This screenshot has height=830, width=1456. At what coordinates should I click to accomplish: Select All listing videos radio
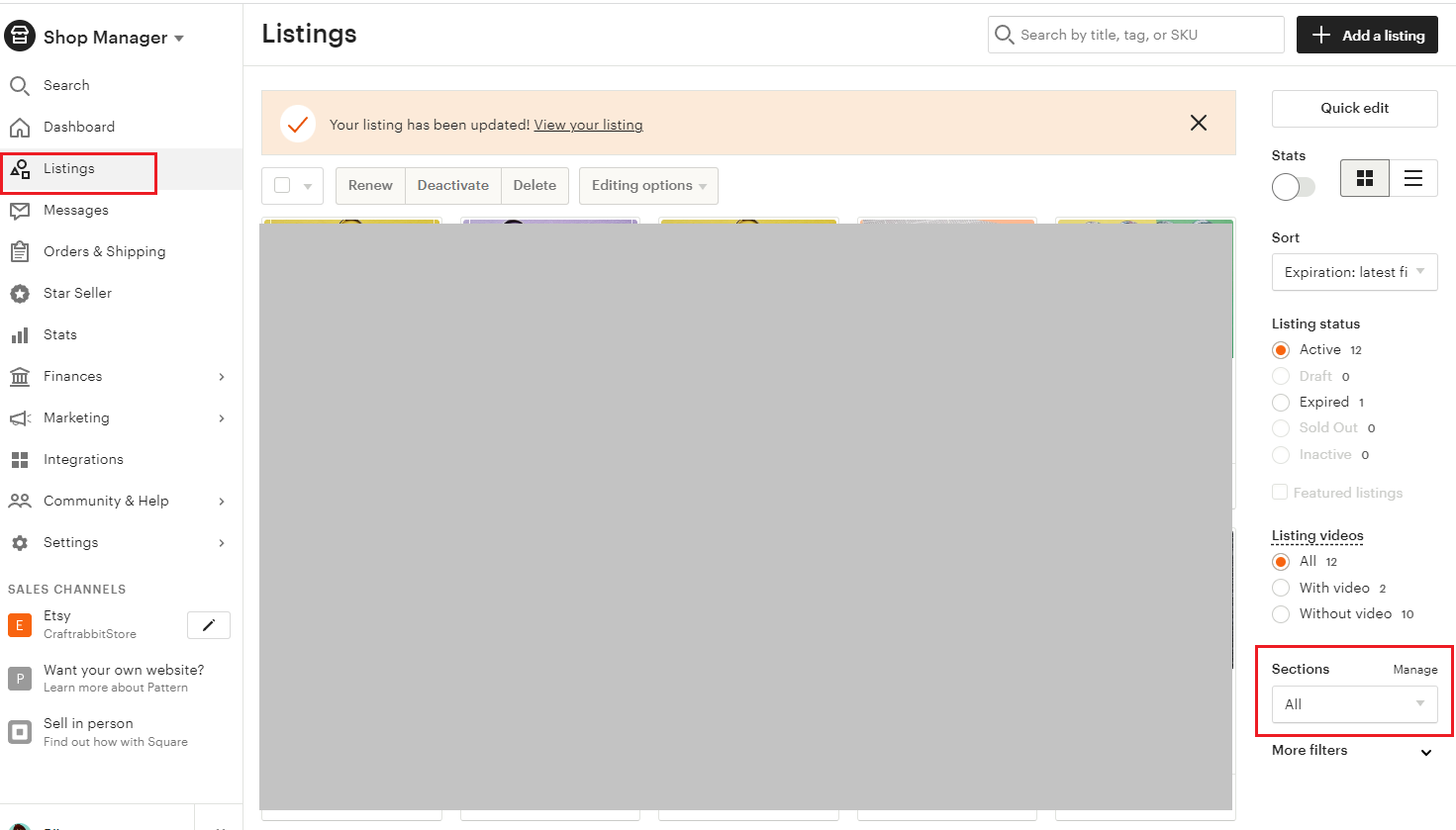pos(1281,562)
